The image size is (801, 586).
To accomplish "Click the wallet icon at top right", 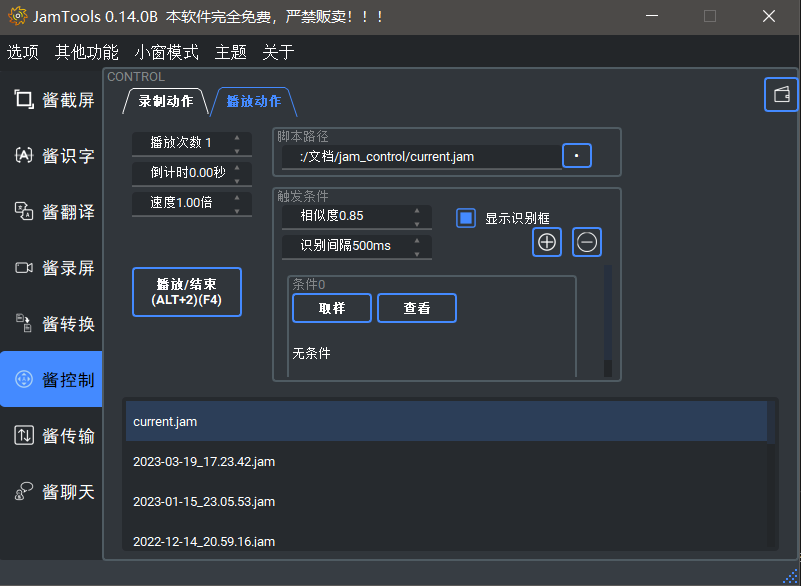I will click(x=781, y=95).
